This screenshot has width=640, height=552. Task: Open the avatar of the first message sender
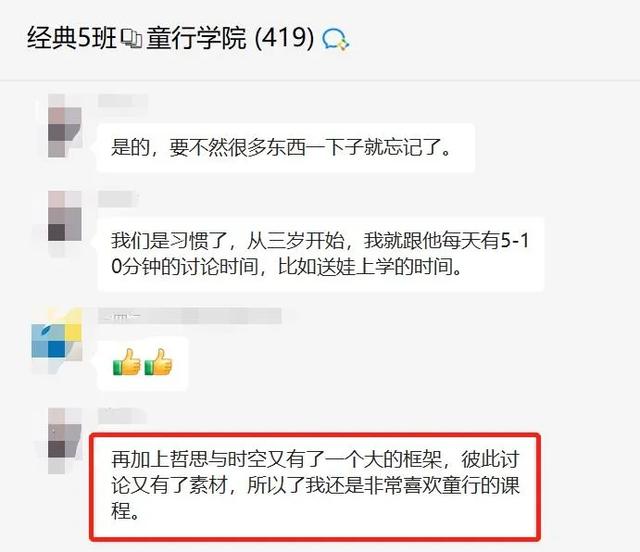64,126
